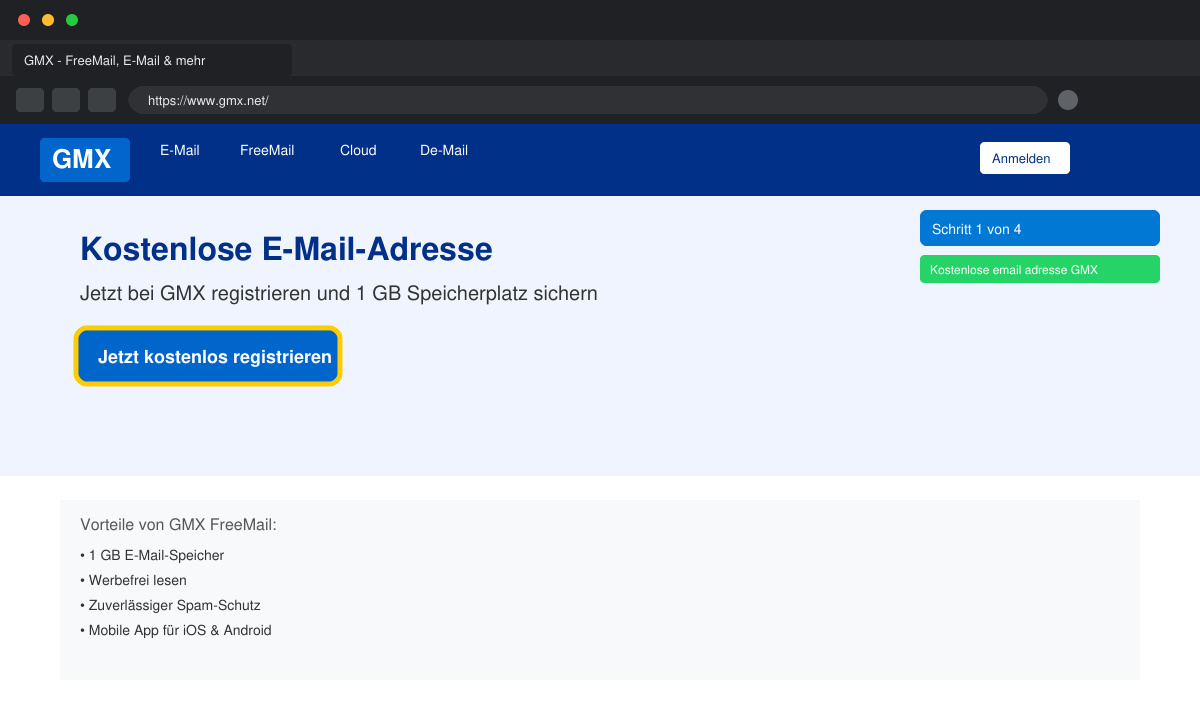Click the Jetzt bei GMX registrieren subtitle text
Screen dimensions: 1200x720
click(339, 294)
